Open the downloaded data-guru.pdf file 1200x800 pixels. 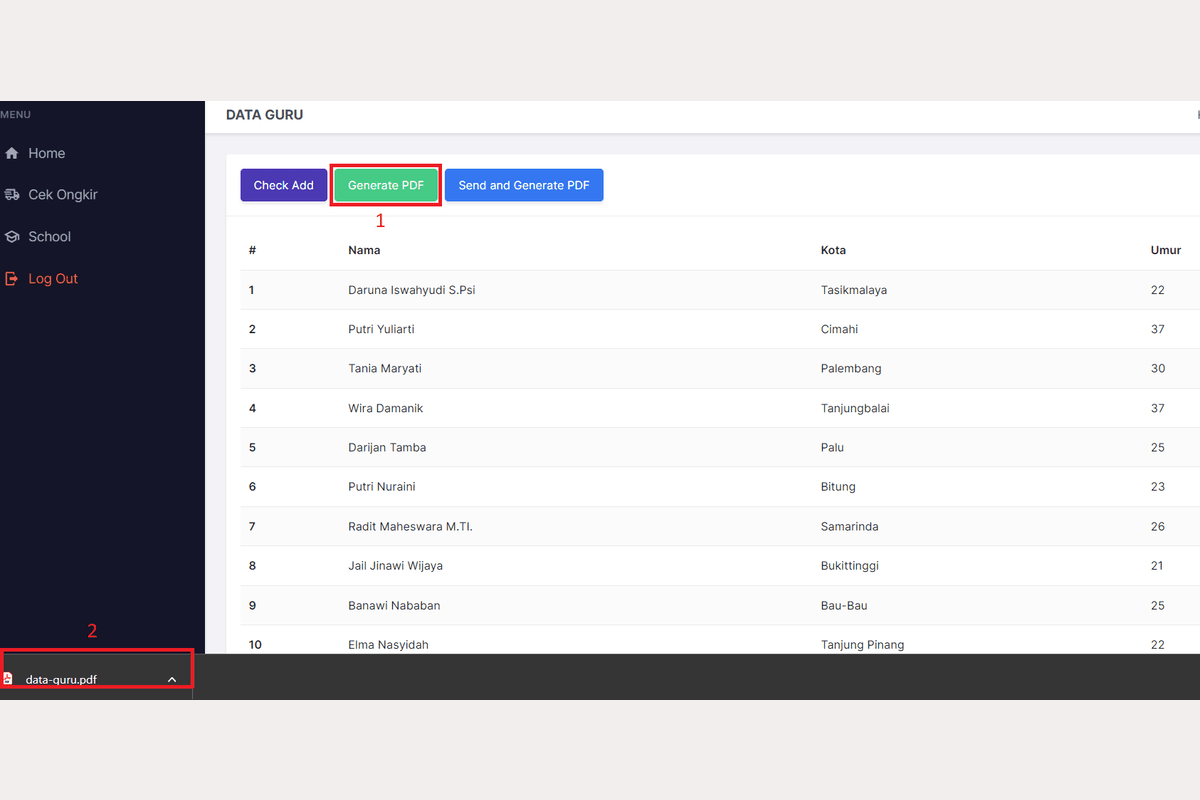click(61, 679)
